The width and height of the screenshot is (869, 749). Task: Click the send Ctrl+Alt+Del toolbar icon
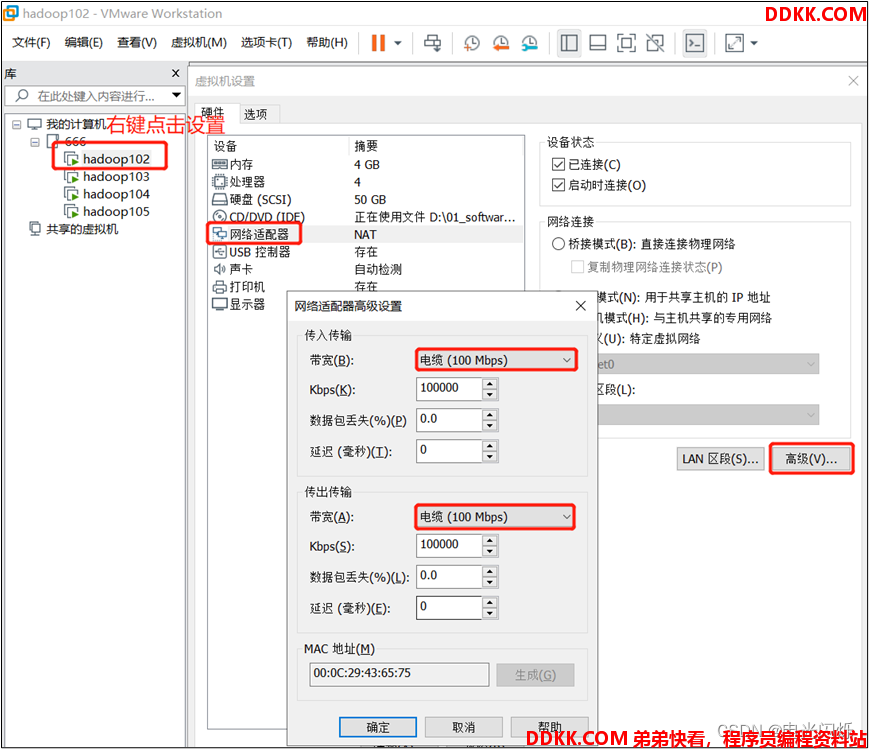(433, 43)
